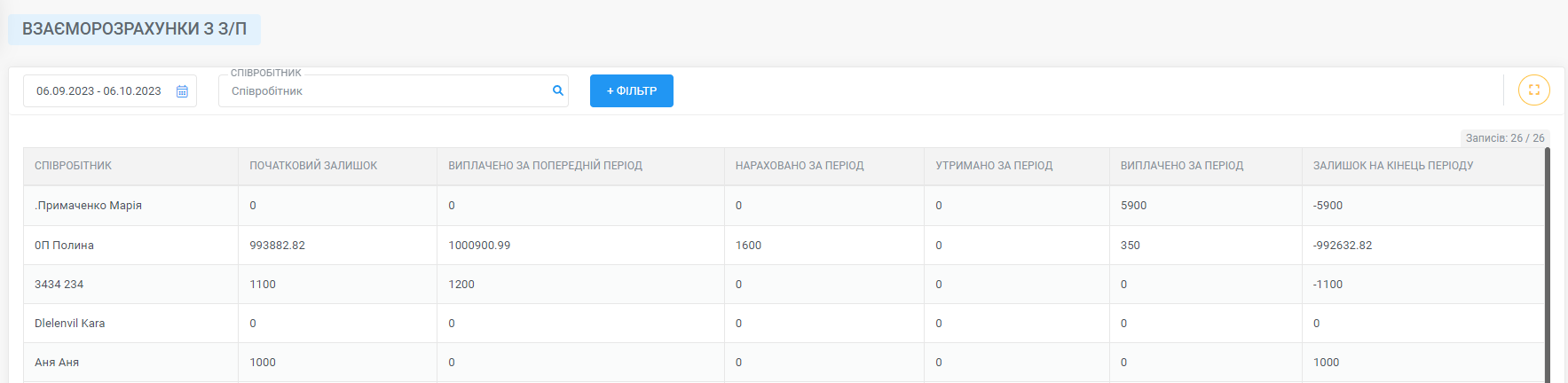Click the ВЗАЄМОРОЗРАХУНКИ З З/П page title tab
This screenshot has width=1568, height=383.
tap(134, 29)
